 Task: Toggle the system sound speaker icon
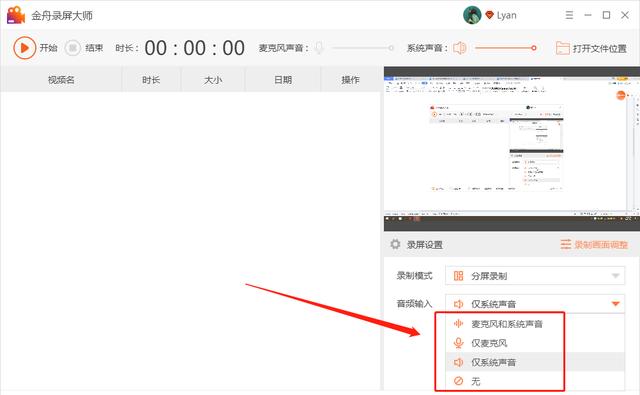pos(460,48)
